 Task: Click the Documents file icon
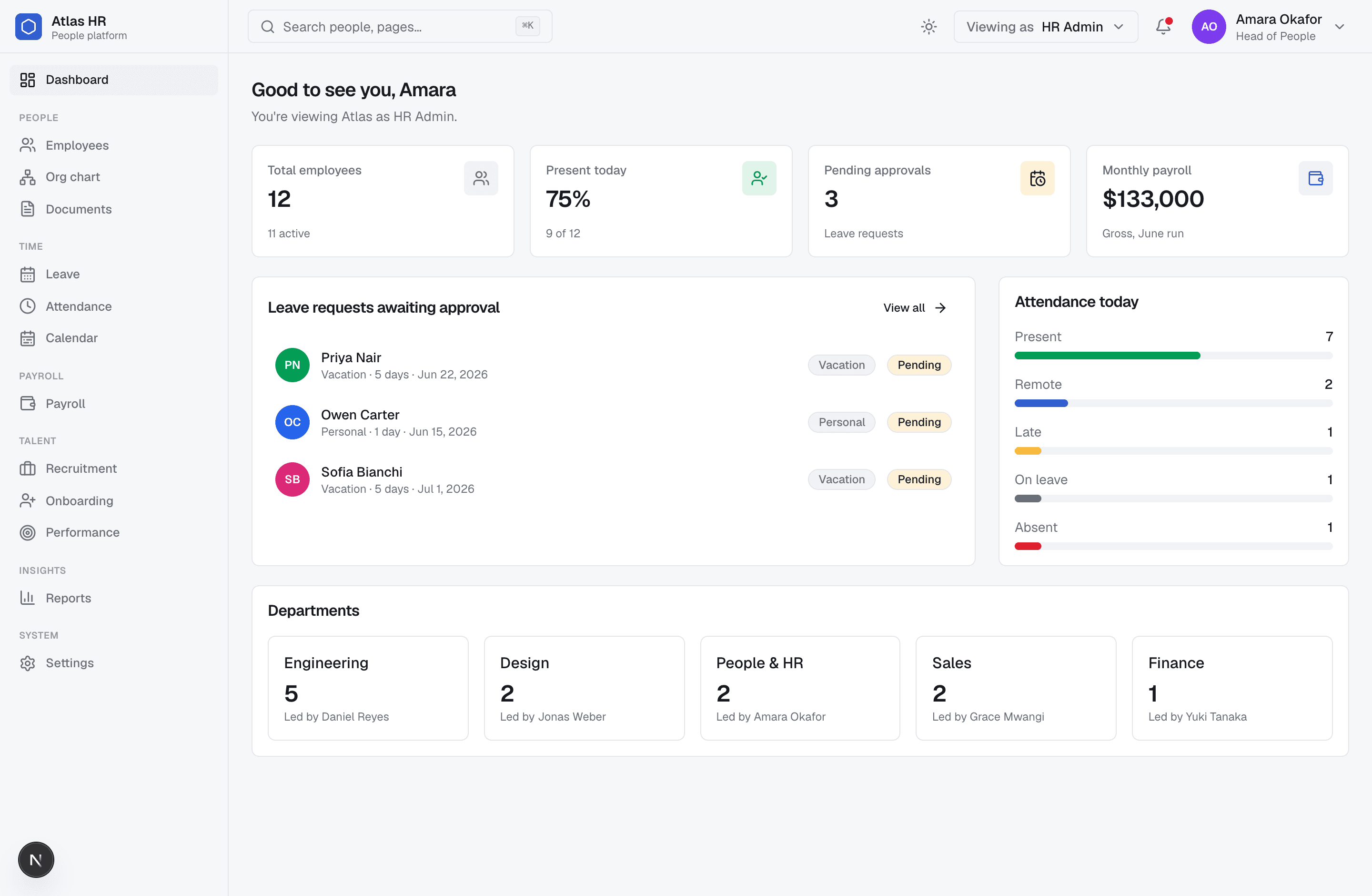28,209
